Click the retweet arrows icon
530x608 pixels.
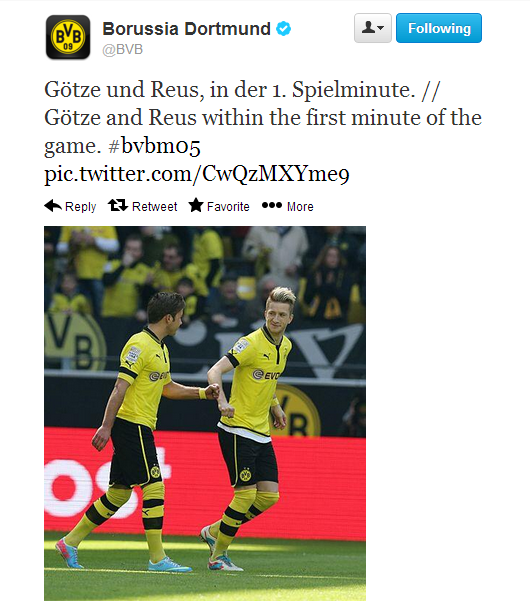[118, 205]
